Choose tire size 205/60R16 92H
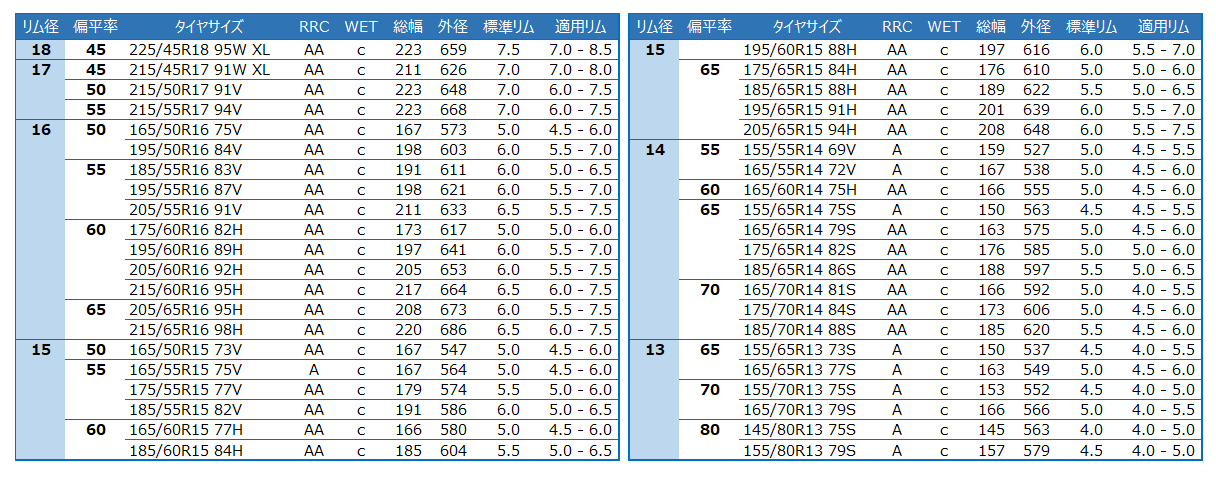Viewport: 1216px width, 478px height. point(186,269)
